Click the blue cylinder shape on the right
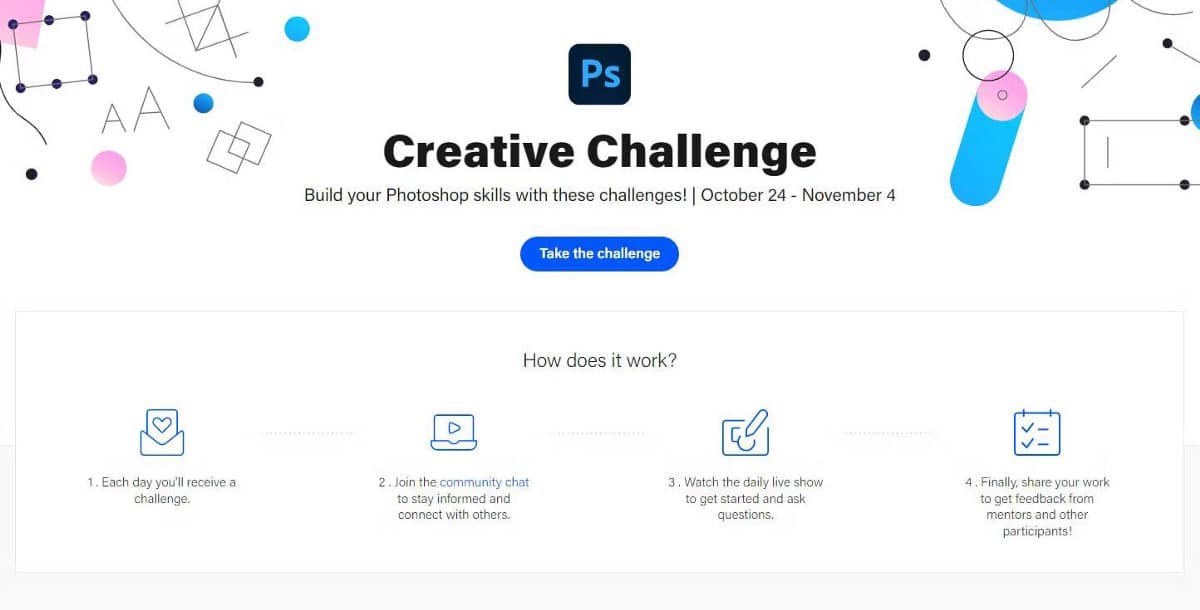 click(x=988, y=152)
